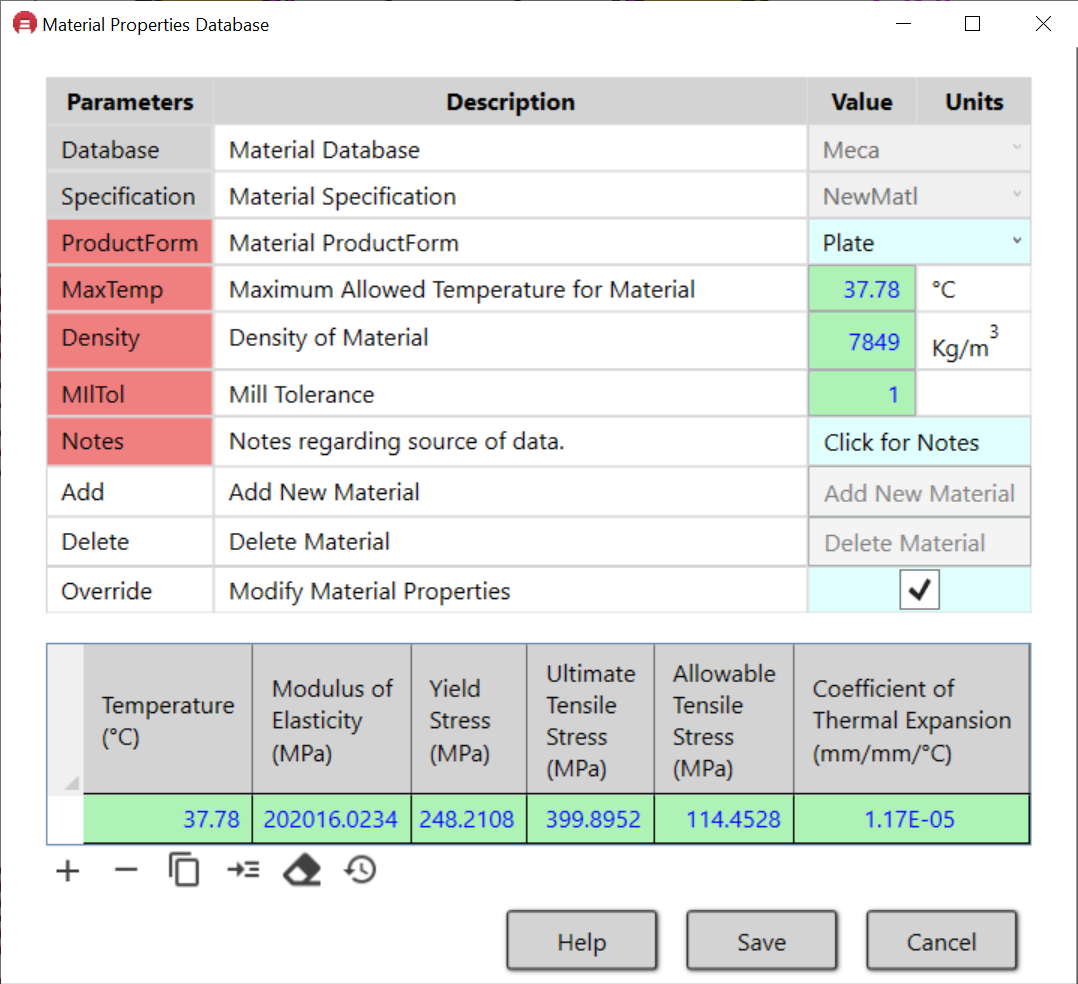Click the Units column header

pyautogui.click(x=974, y=102)
